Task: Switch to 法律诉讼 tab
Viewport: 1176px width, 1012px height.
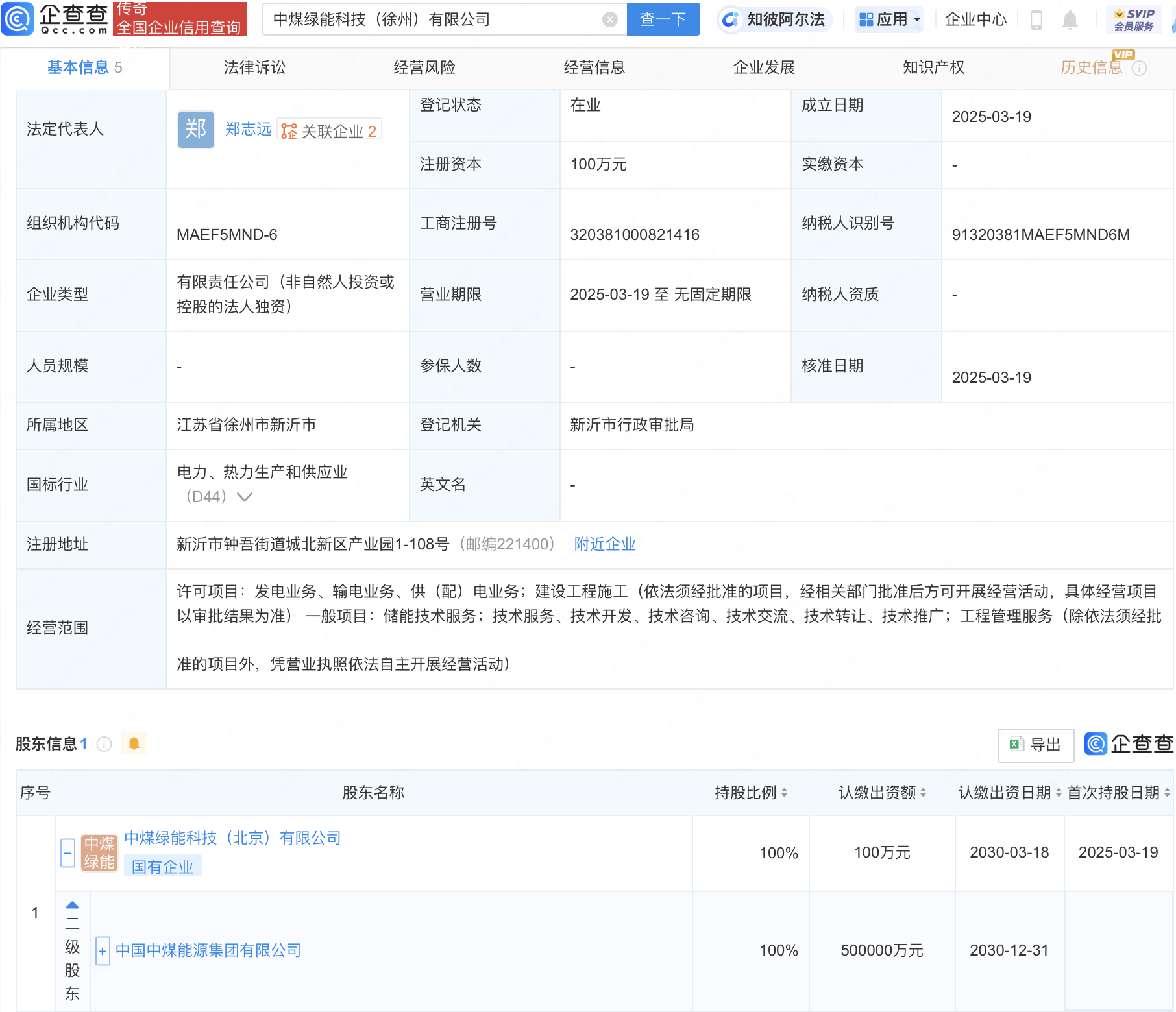Action: (x=254, y=67)
